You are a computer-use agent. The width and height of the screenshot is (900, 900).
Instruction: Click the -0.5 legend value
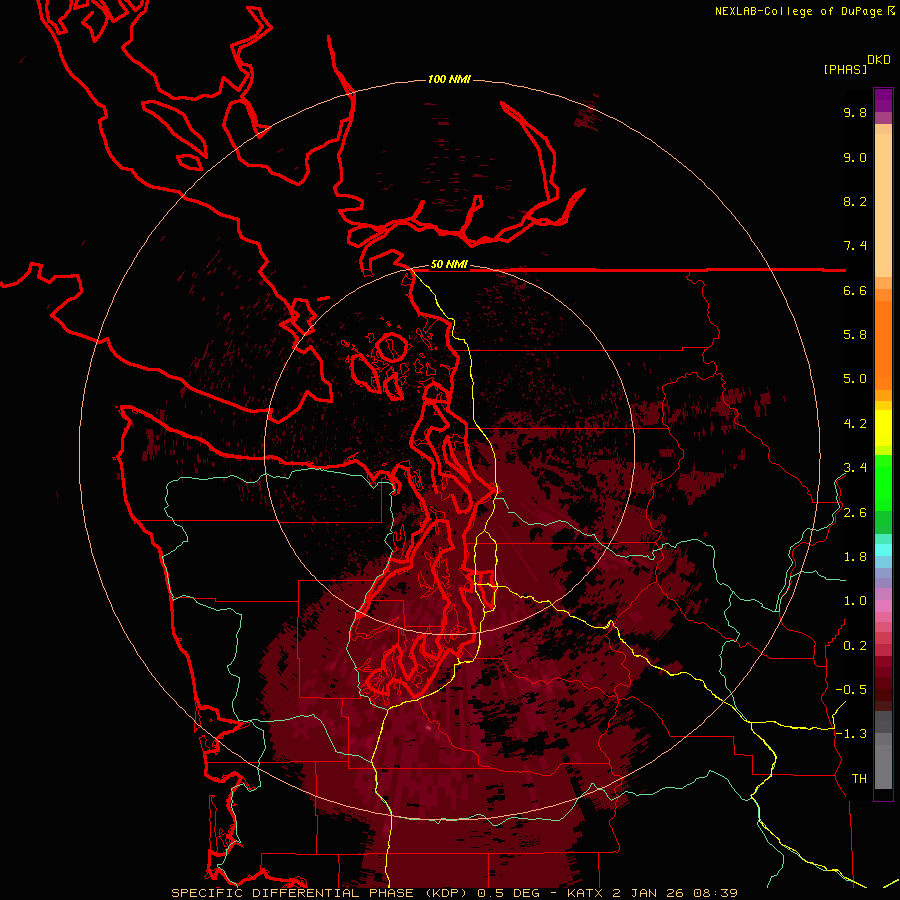tap(851, 690)
